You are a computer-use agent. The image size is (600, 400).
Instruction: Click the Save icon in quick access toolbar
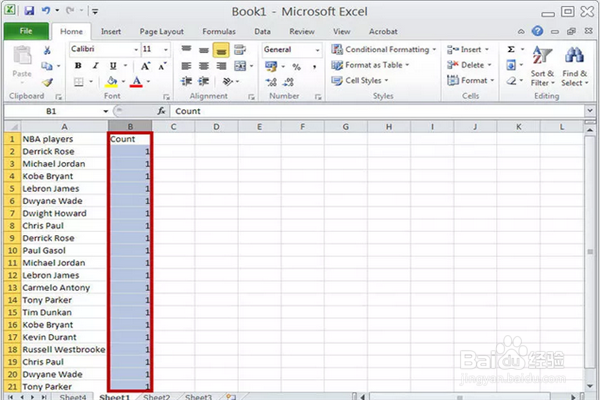tap(29, 11)
